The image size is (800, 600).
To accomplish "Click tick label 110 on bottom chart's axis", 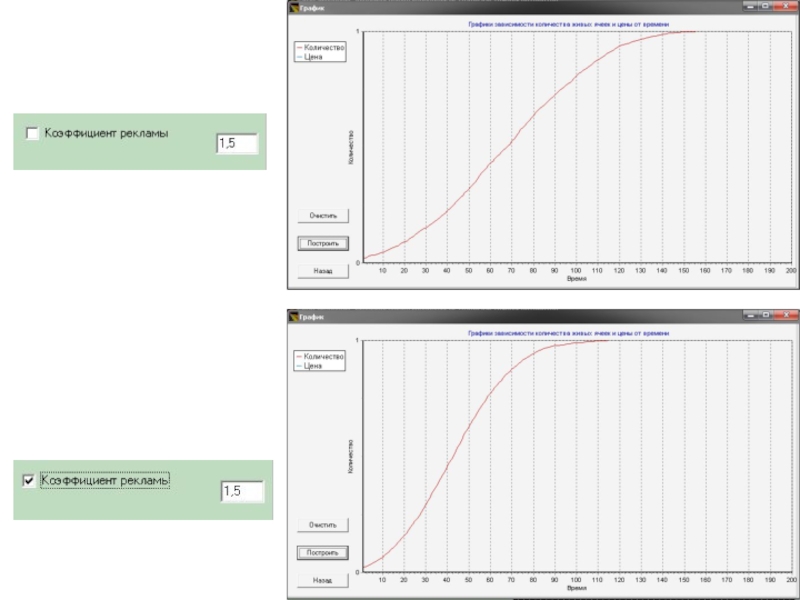I will coord(597,580).
